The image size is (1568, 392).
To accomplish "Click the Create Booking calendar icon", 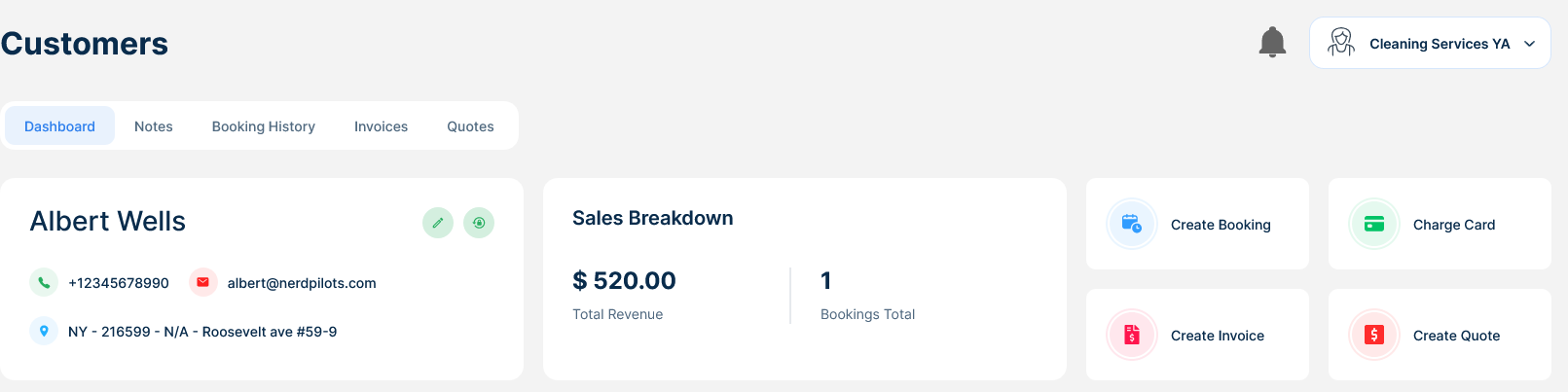I will coord(1132,224).
